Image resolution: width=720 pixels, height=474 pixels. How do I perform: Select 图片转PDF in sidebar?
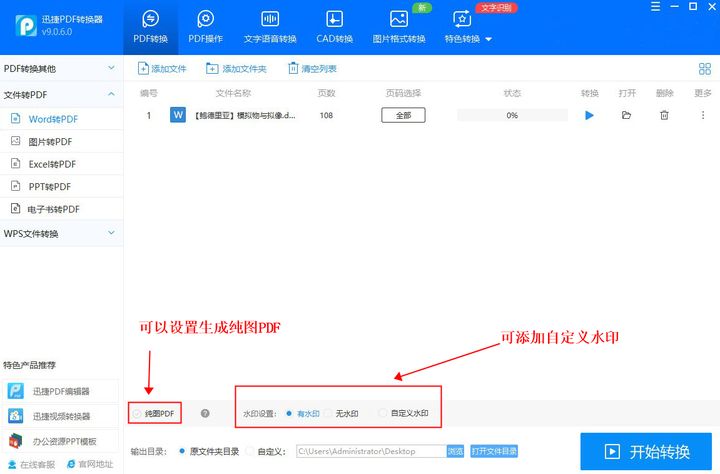click(x=62, y=141)
